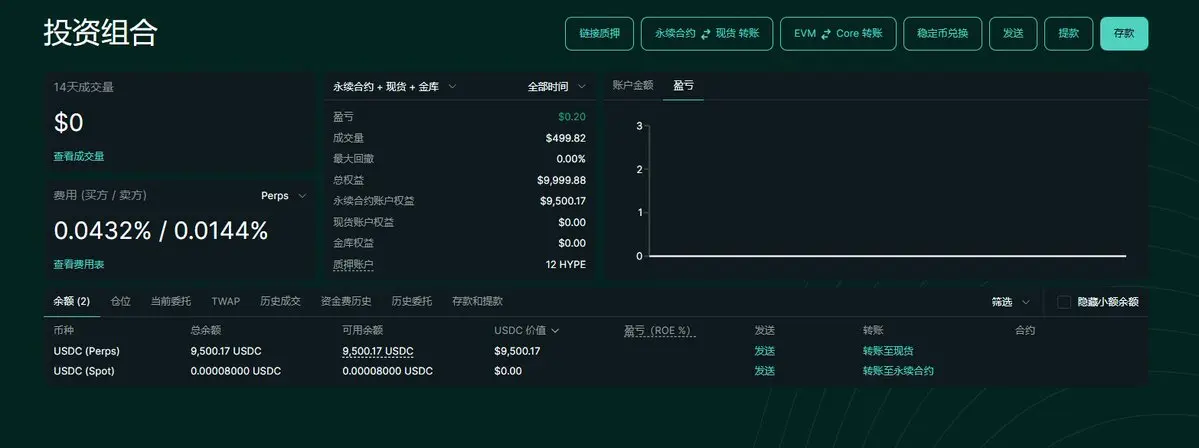1199x448 pixels.
Task: Click the 质押账户 label
Action: [x=353, y=265]
